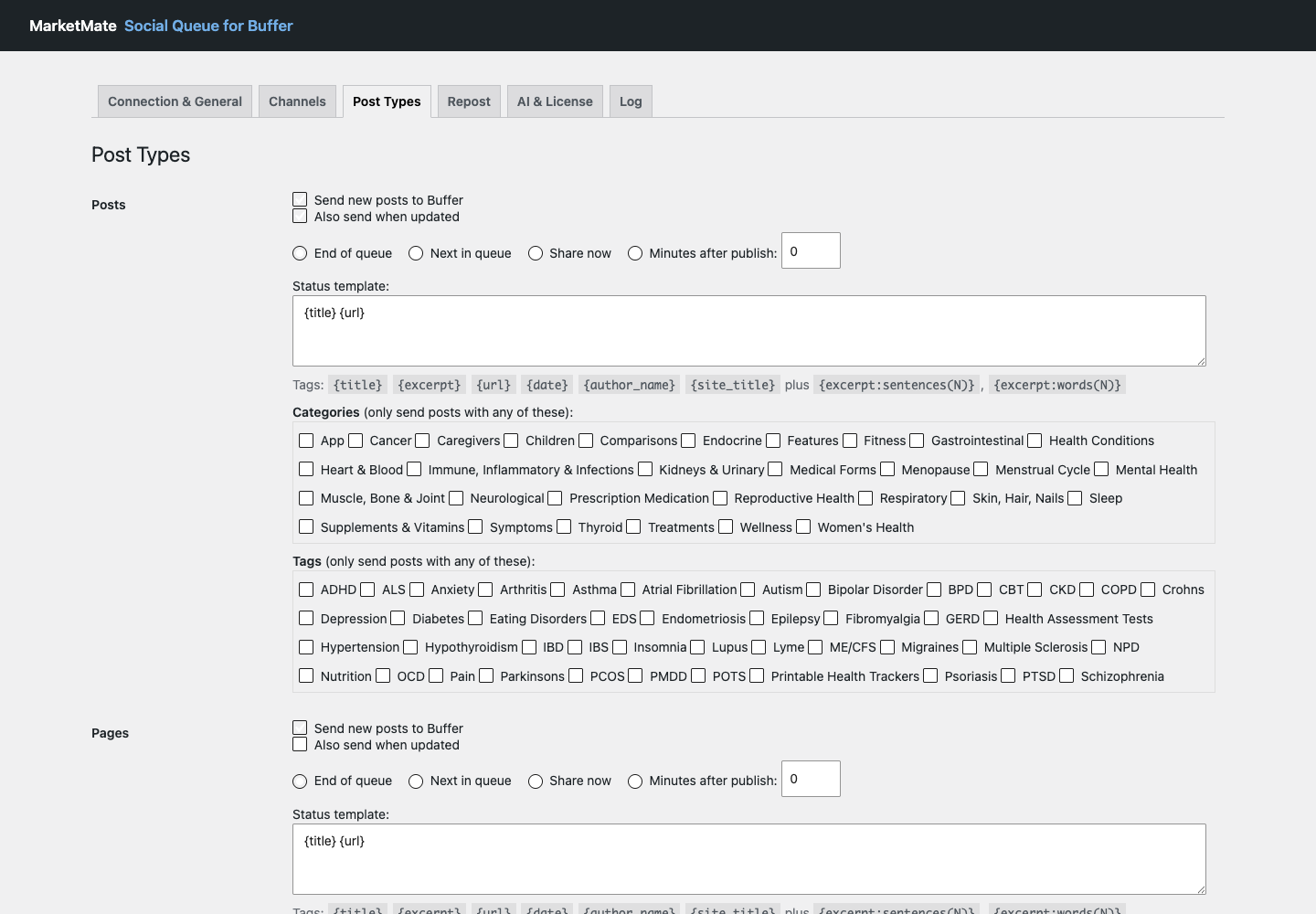
Task: Enable the Bipolar Disorder tag
Action: click(x=813, y=590)
